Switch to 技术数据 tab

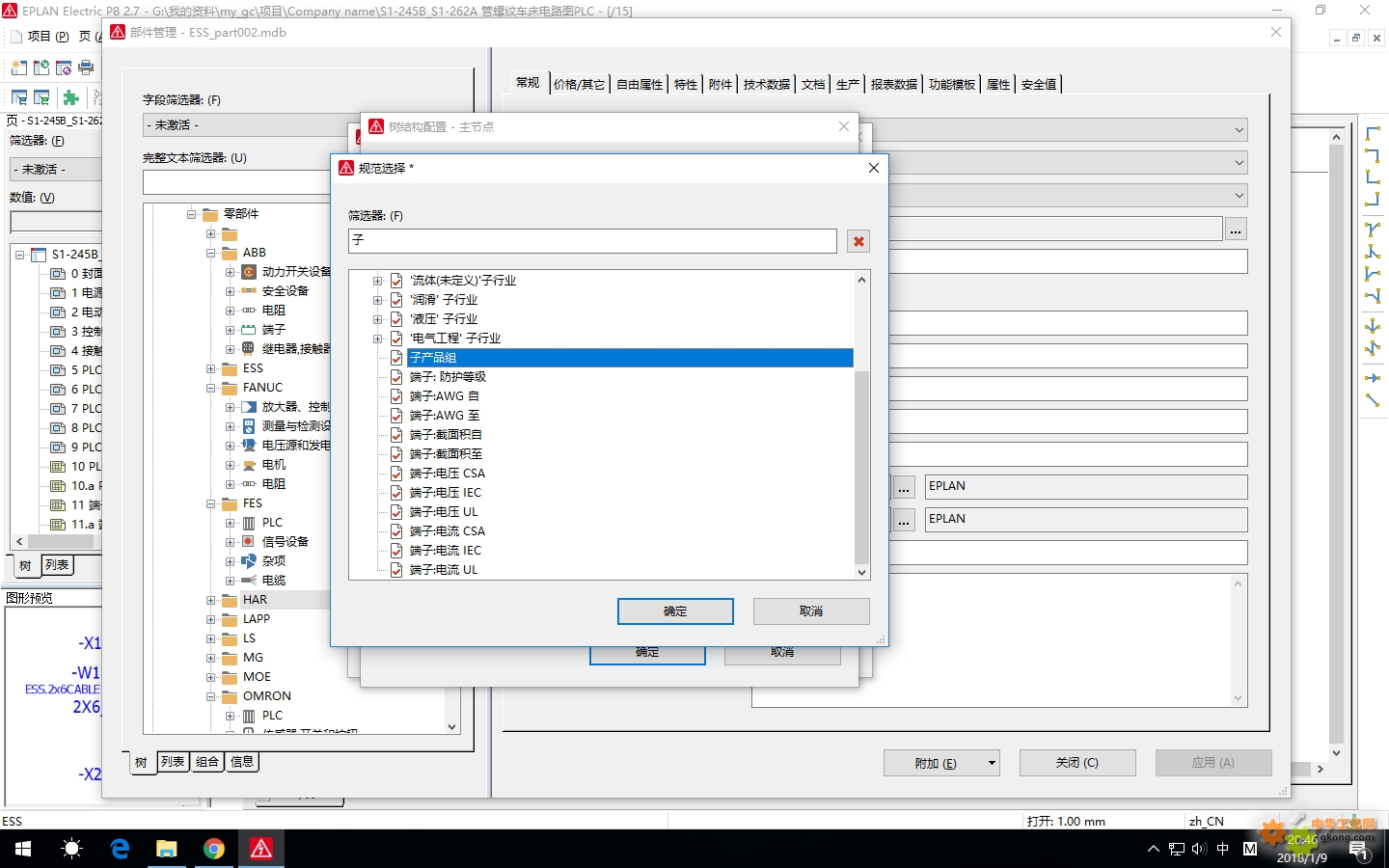(767, 84)
